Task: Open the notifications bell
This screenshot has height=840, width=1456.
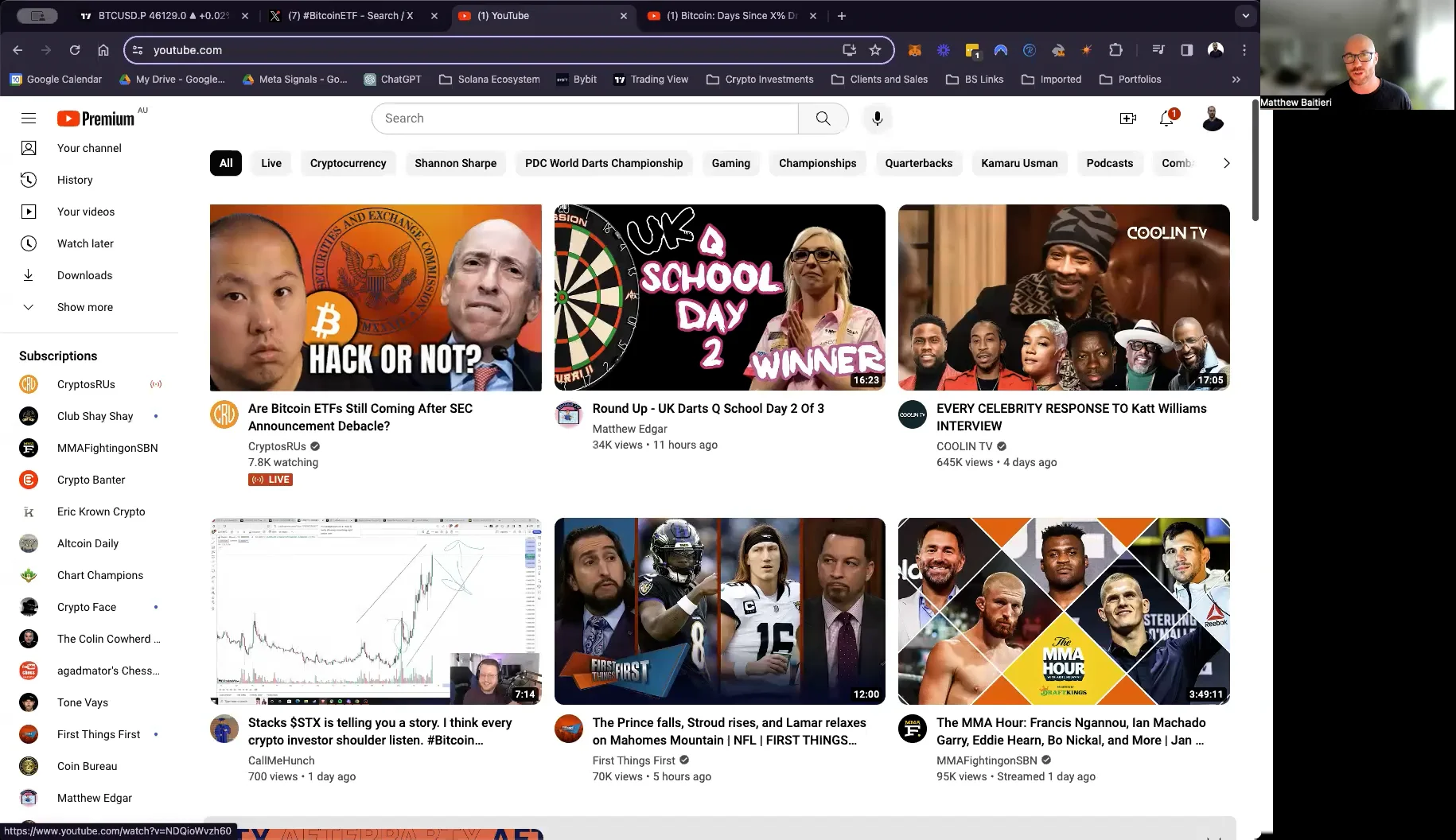Action: point(1166,119)
